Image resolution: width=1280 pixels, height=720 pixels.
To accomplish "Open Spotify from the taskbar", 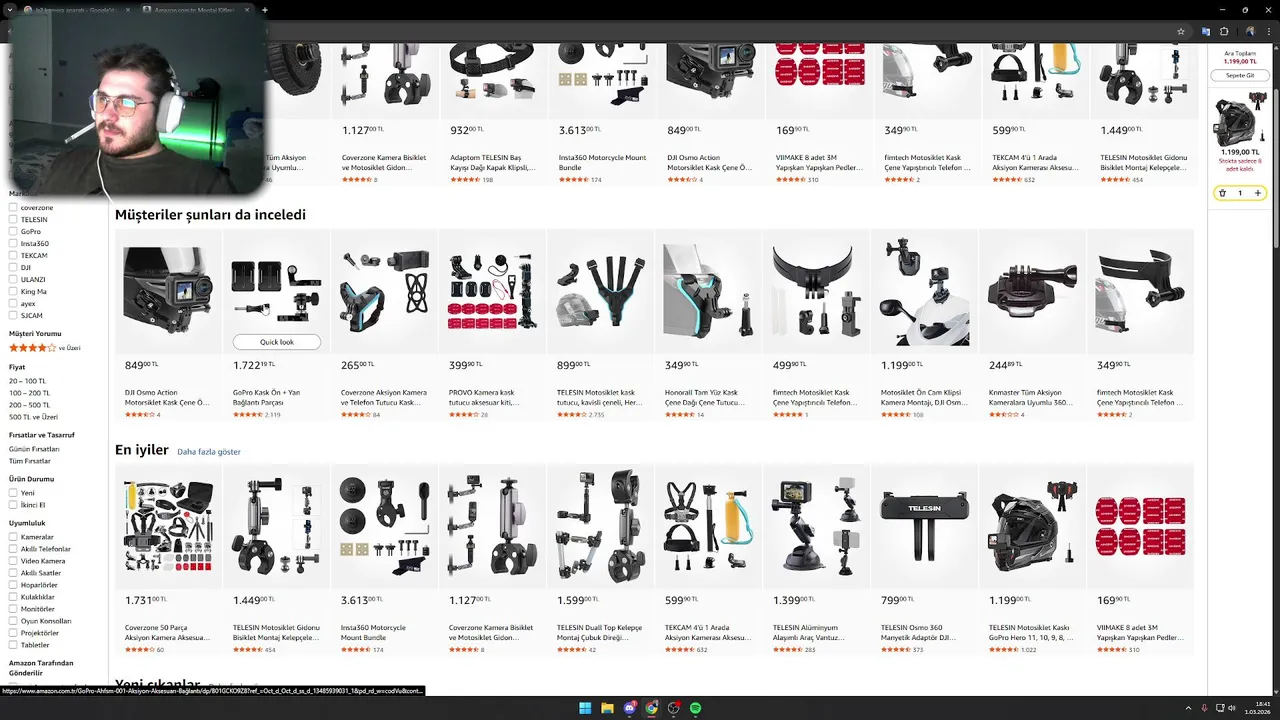I will click(x=695, y=708).
